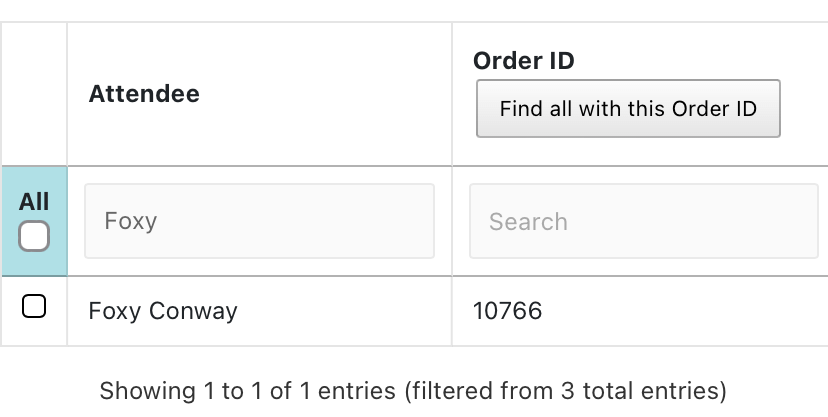Place cursor after Foxy in the filter box

tap(160, 221)
